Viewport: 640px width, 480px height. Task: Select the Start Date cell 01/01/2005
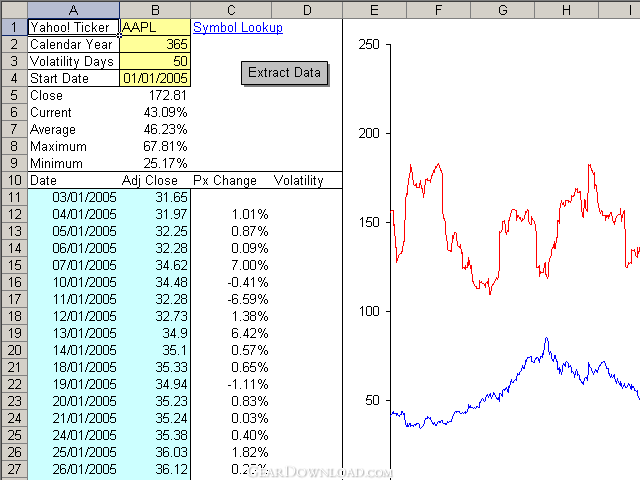(154, 79)
